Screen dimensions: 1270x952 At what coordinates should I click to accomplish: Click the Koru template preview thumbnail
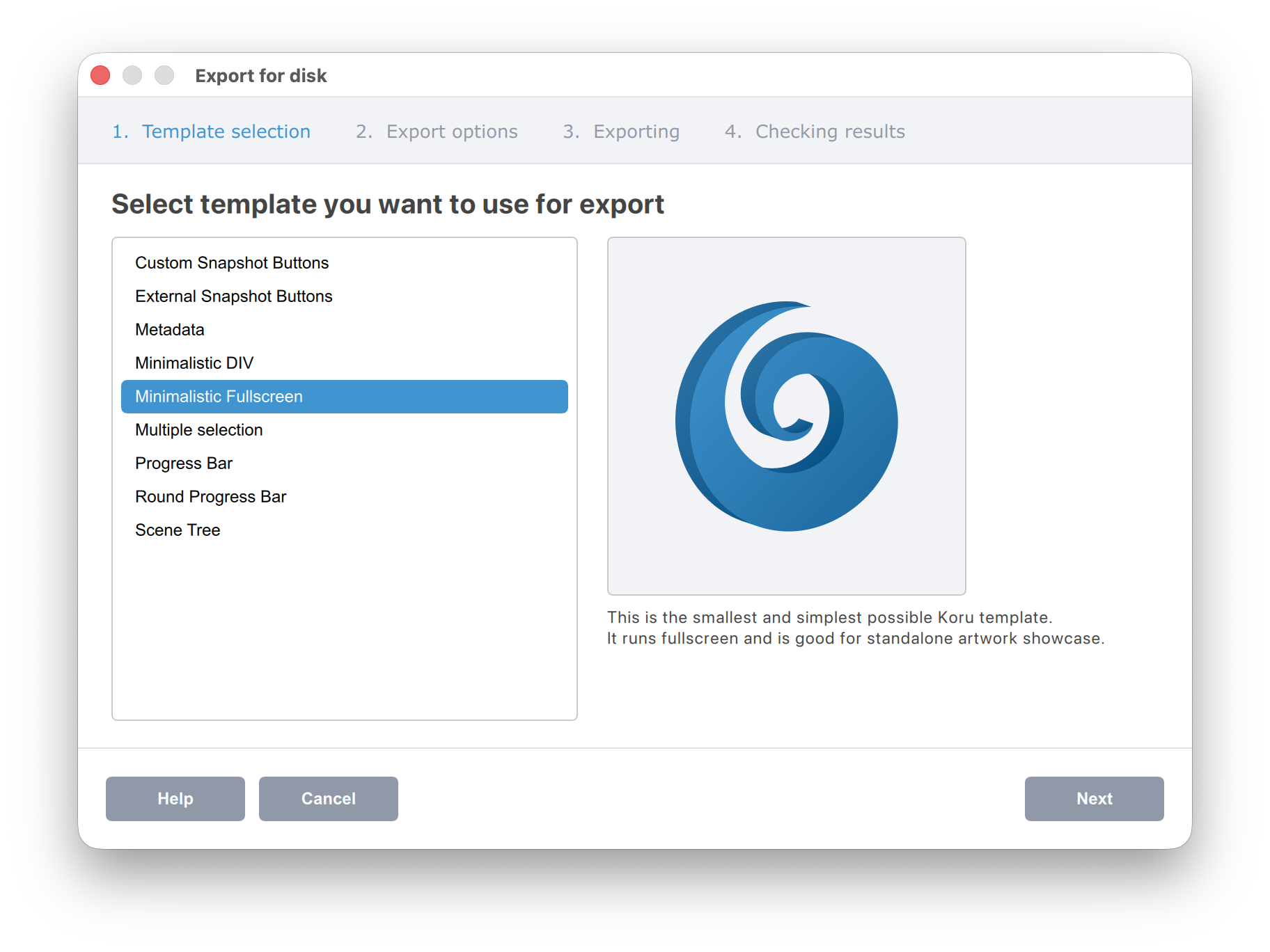(787, 416)
